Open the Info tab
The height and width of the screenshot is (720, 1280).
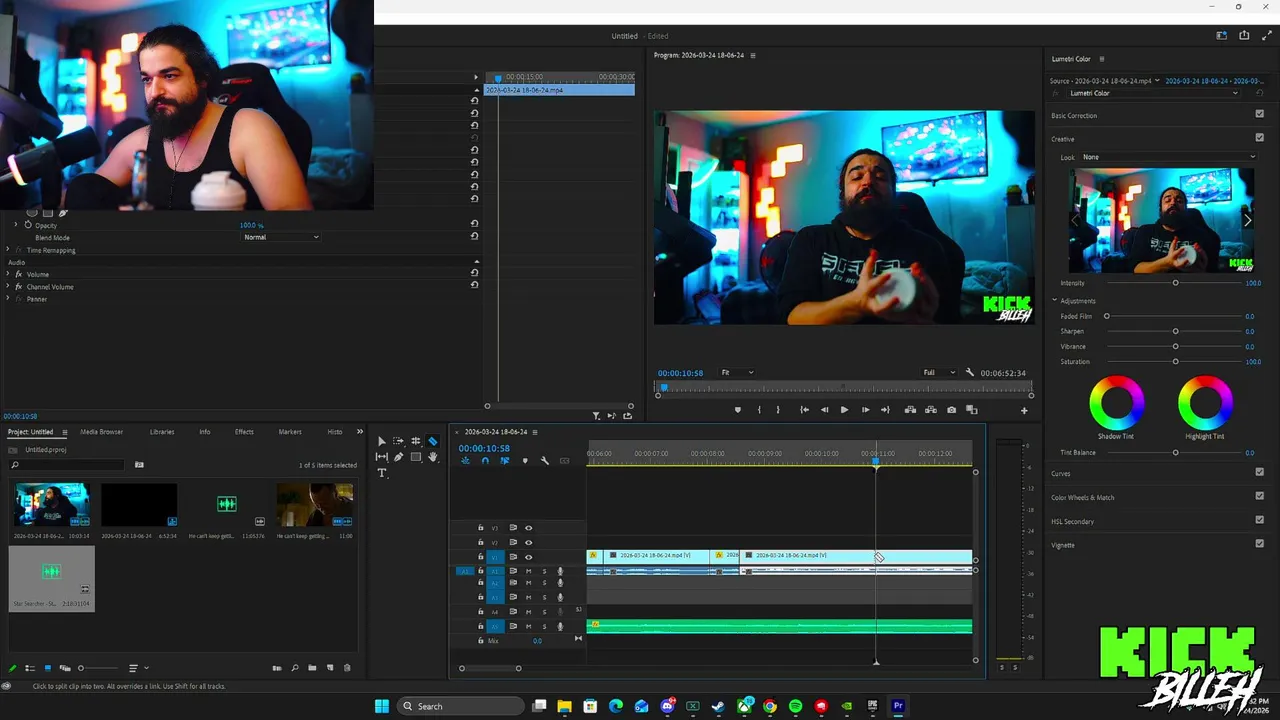click(204, 432)
